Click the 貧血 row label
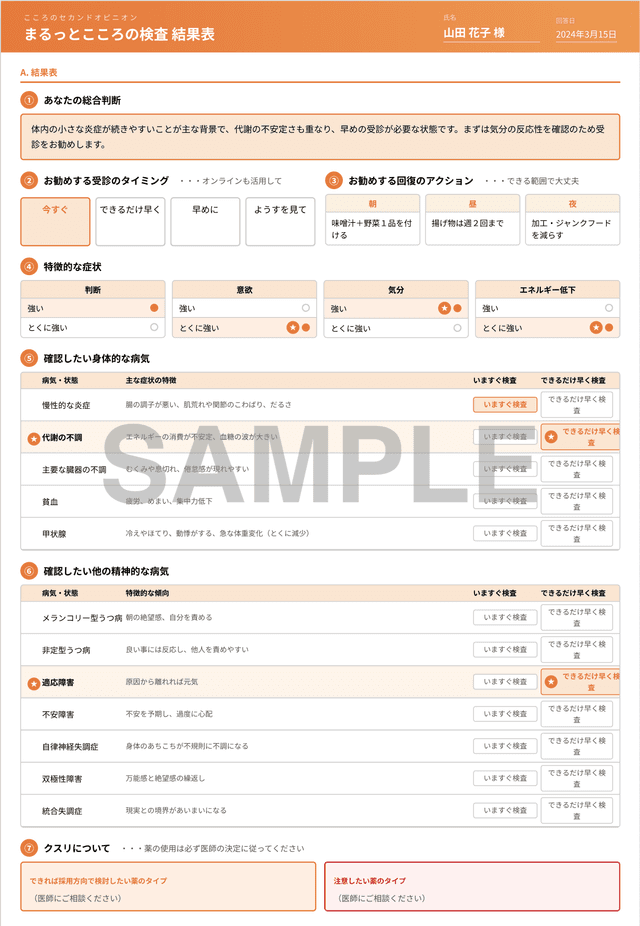This screenshot has width=640, height=926. point(50,502)
